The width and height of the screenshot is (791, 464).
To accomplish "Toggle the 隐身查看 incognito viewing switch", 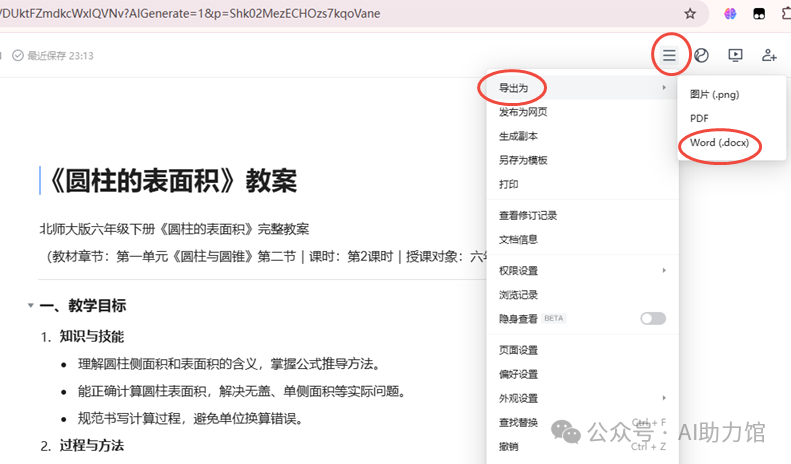I will 652,318.
